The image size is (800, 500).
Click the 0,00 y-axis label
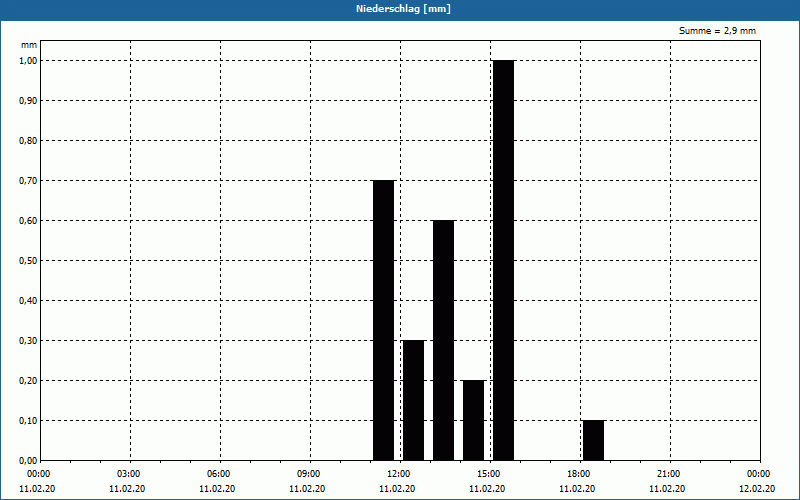click(28, 461)
